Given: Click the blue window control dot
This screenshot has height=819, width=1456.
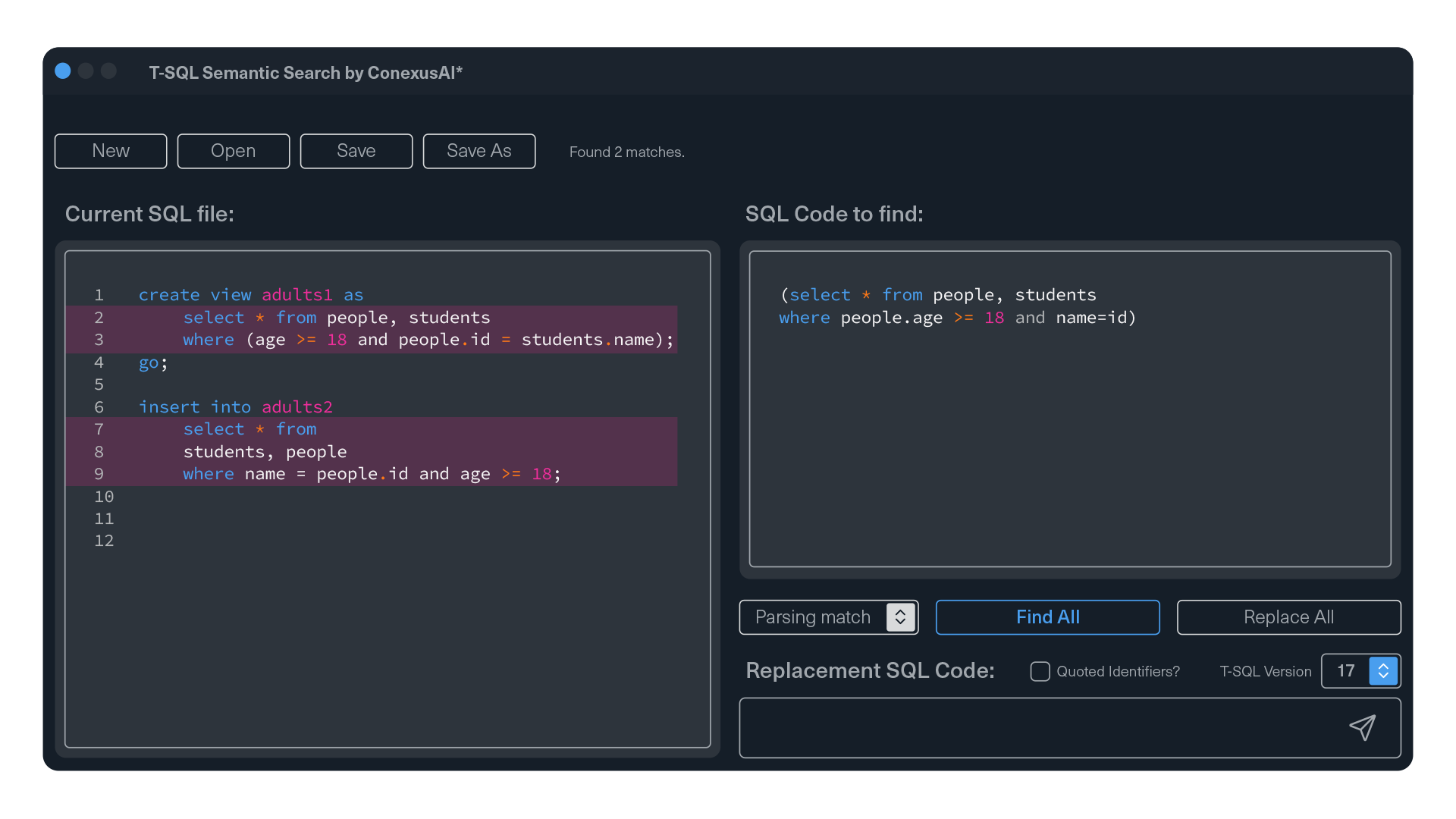Looking at the screenshot, I should (63, 71).
